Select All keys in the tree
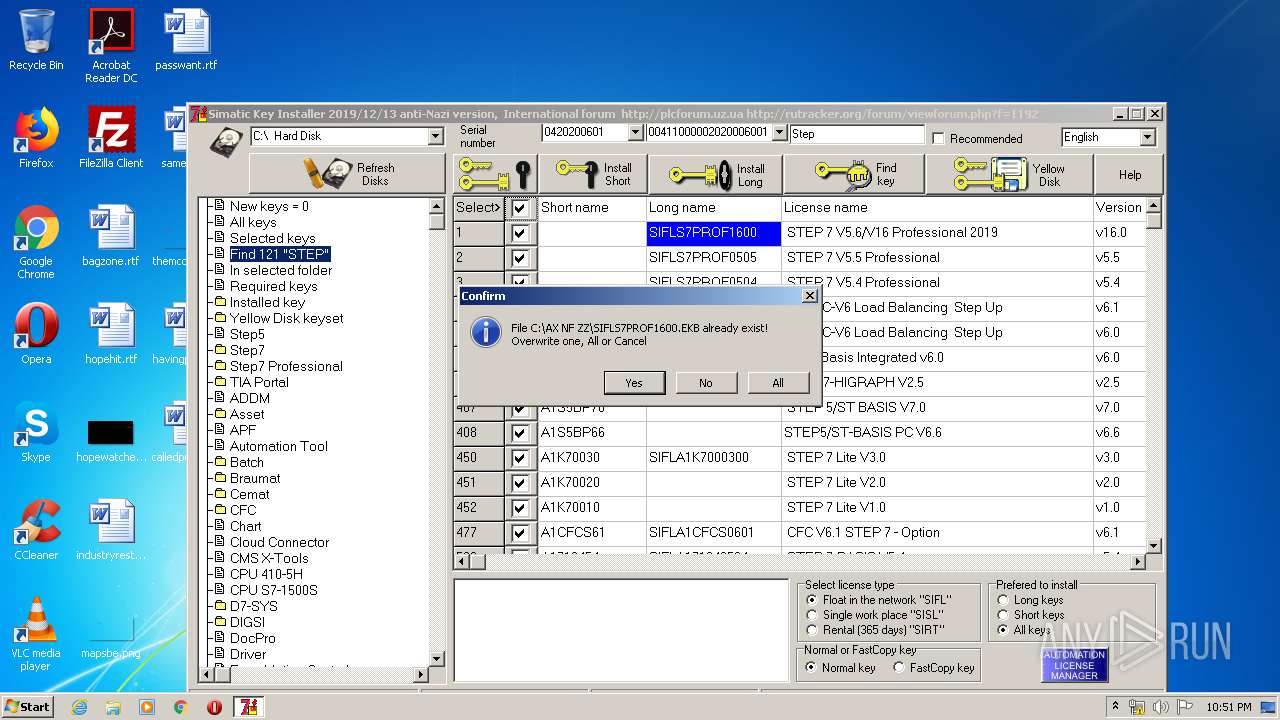 click(x=253, y=222)
